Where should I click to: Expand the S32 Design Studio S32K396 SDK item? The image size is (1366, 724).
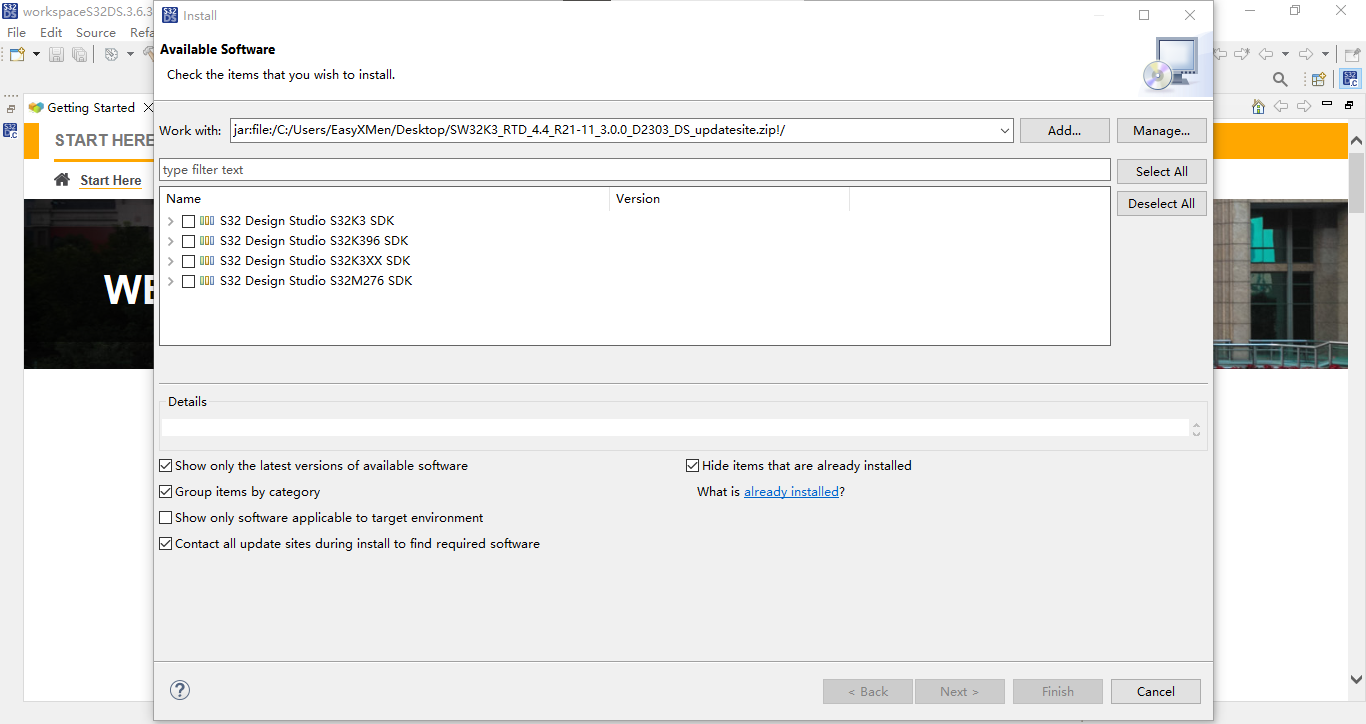[x=171, y=242]
